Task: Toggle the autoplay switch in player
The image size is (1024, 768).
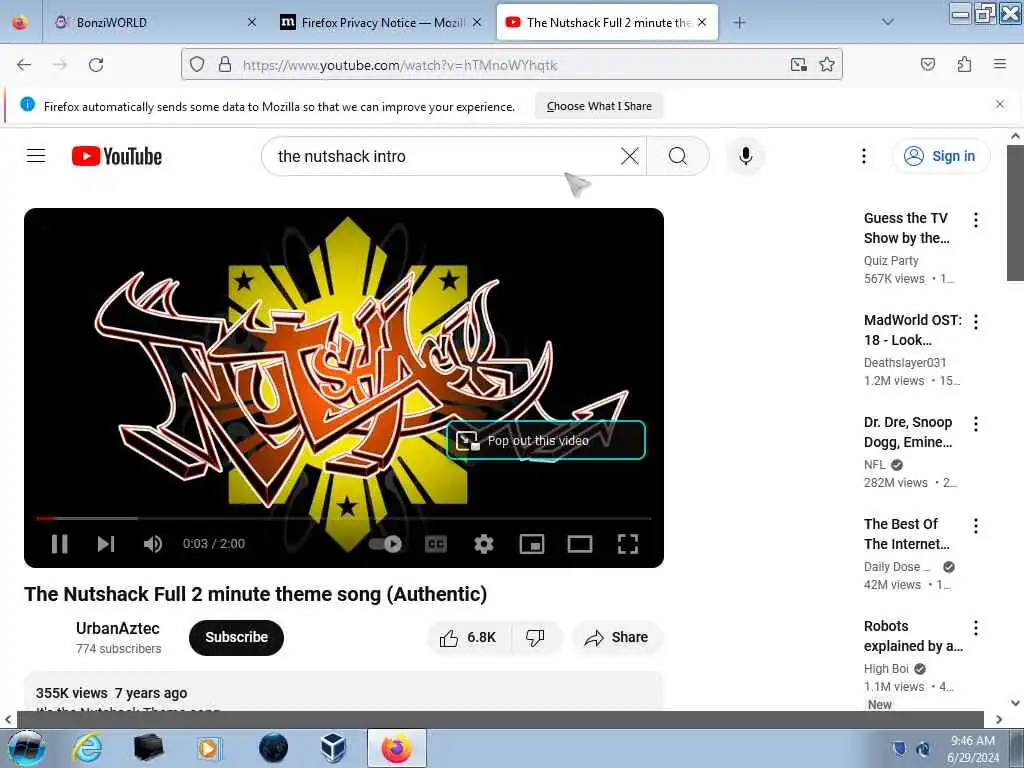Action: pyautogui.click(x=385, y=544)
